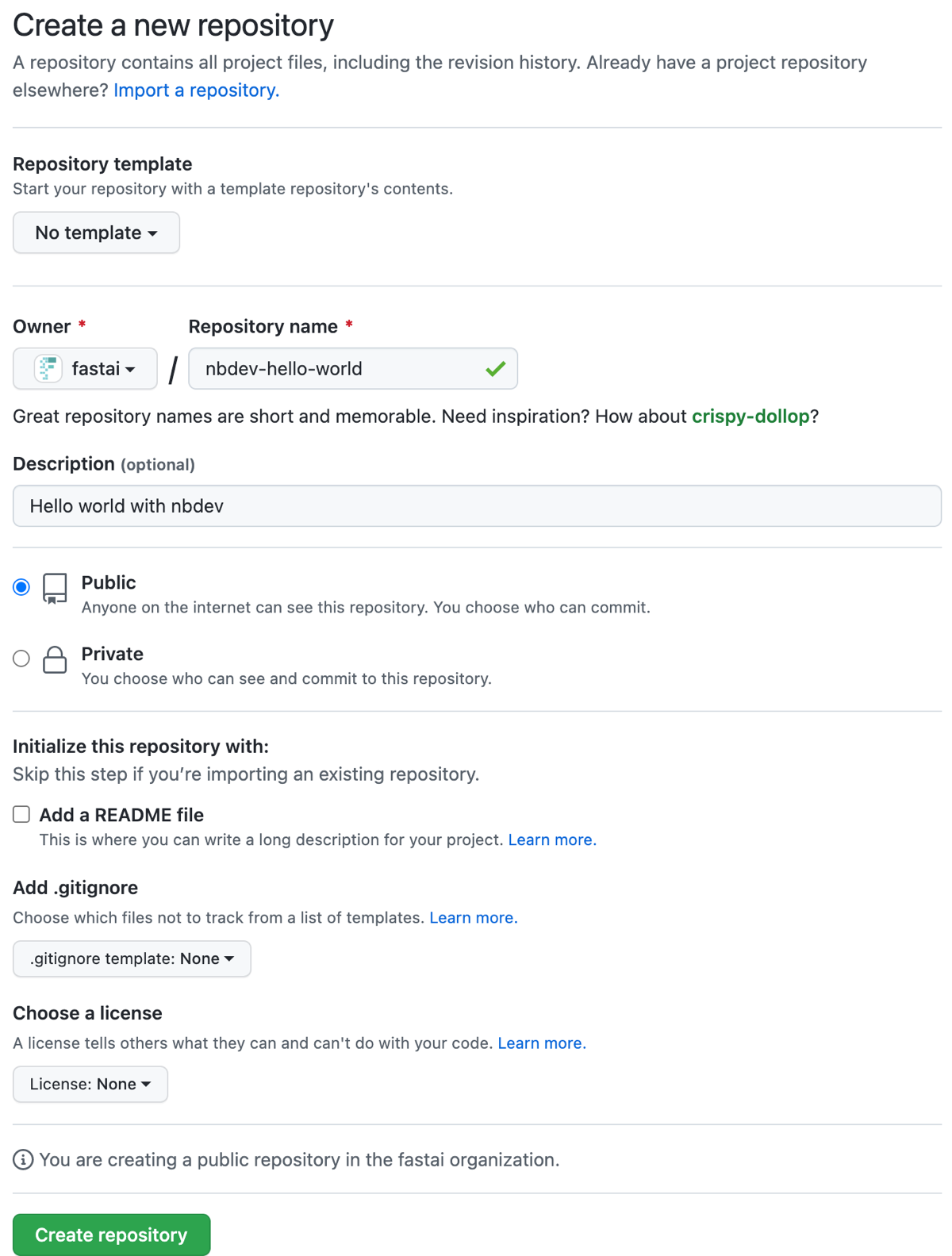Expand the fastai owner dropdown
Image resolution: width=952 pixels, height=1256 pixels.
86,369
